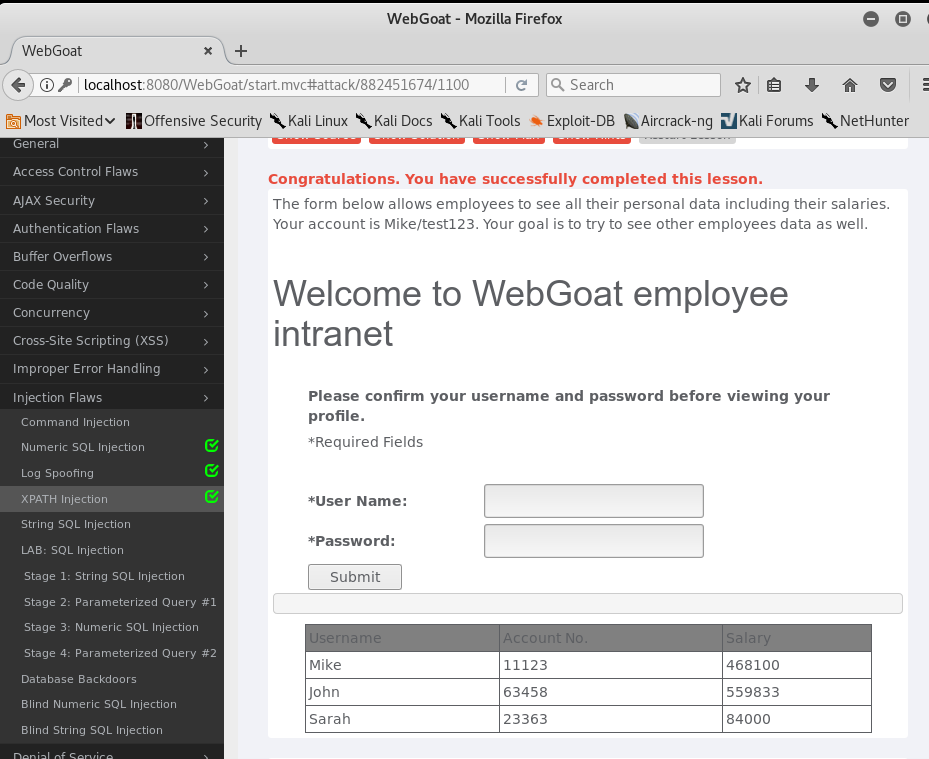Expand AJAX Security category
929x759 pixels.
[112, 200]
